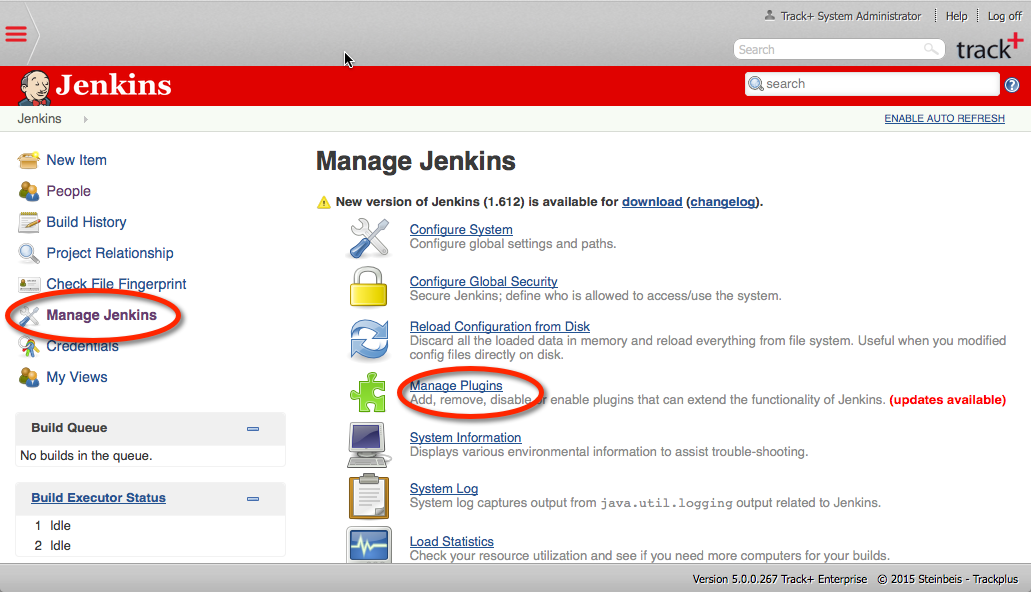Select the People icon in the sidebar
The width and height of the screenshot is (1031, 592).
click(27, 191)
